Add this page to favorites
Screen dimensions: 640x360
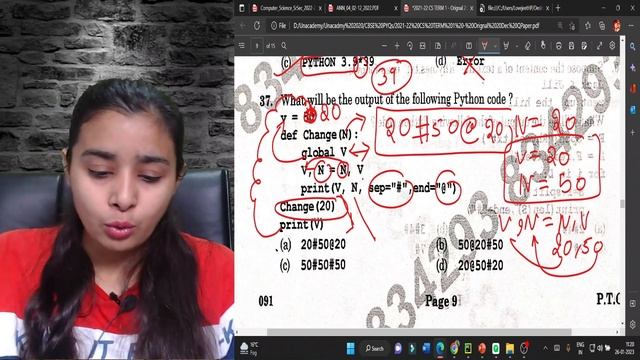[x=572, y=26]
